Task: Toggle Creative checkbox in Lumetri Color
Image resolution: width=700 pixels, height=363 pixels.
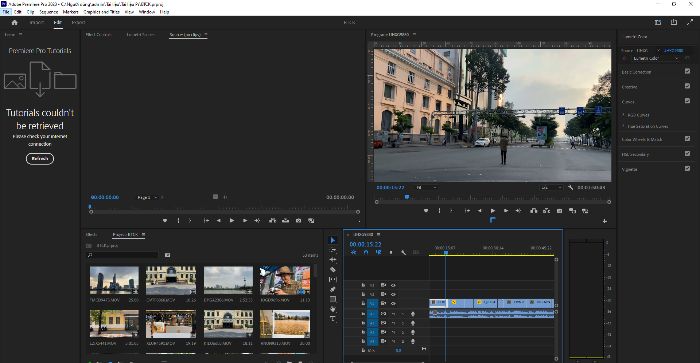Action: [x=688, y=86]
